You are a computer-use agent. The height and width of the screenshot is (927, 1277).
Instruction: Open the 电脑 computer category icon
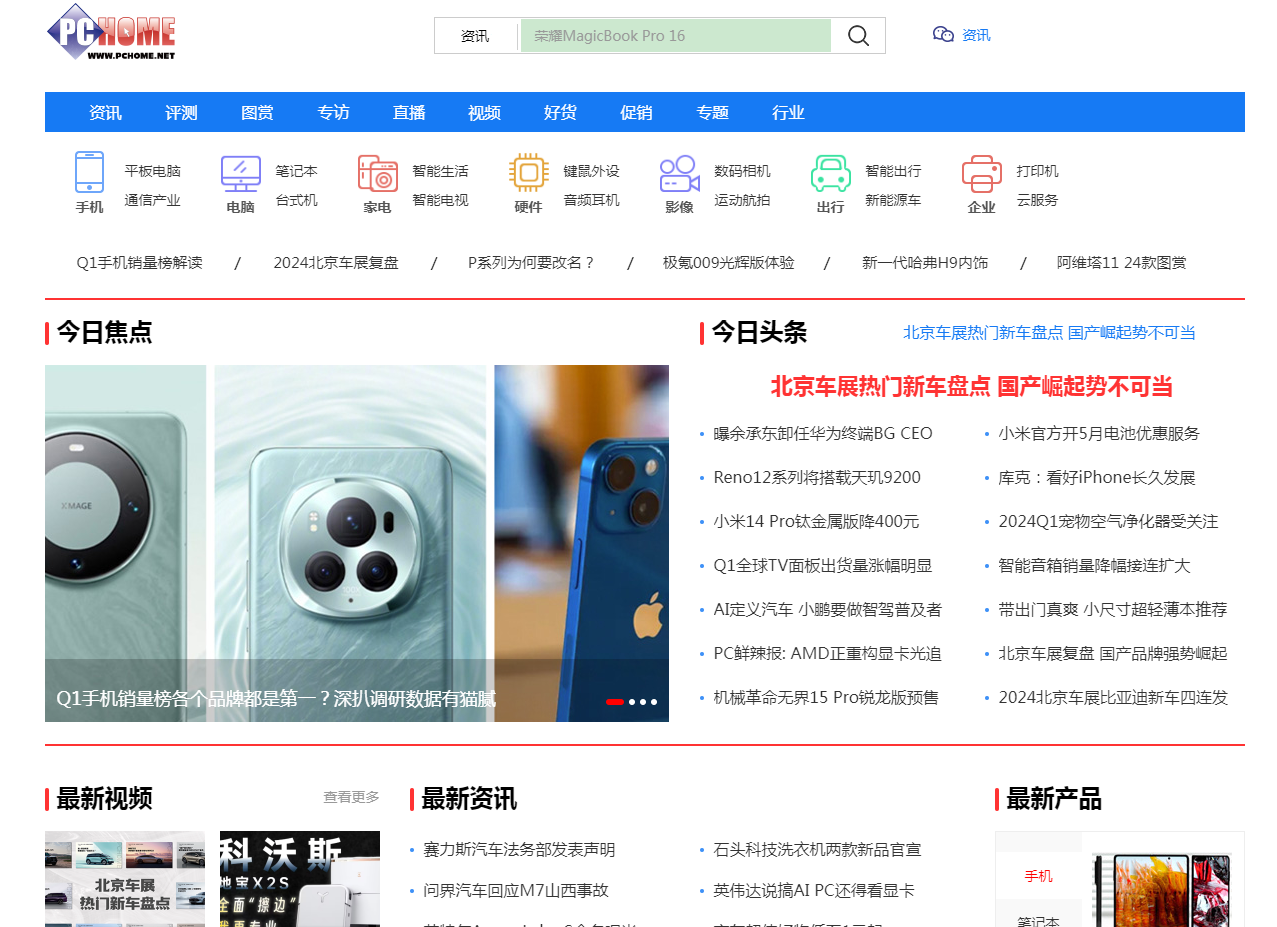pyautogui.click(x=240, y=174)
